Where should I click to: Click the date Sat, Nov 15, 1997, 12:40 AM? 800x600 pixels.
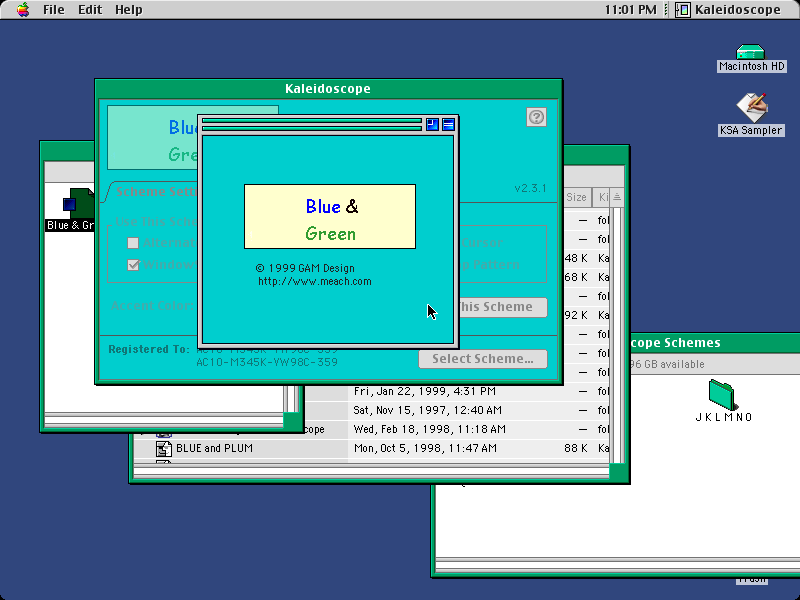point(428,411)
